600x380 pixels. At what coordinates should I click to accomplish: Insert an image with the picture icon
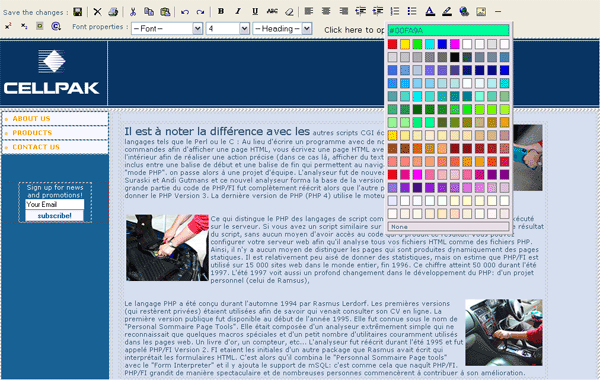[x=481, y=11]
